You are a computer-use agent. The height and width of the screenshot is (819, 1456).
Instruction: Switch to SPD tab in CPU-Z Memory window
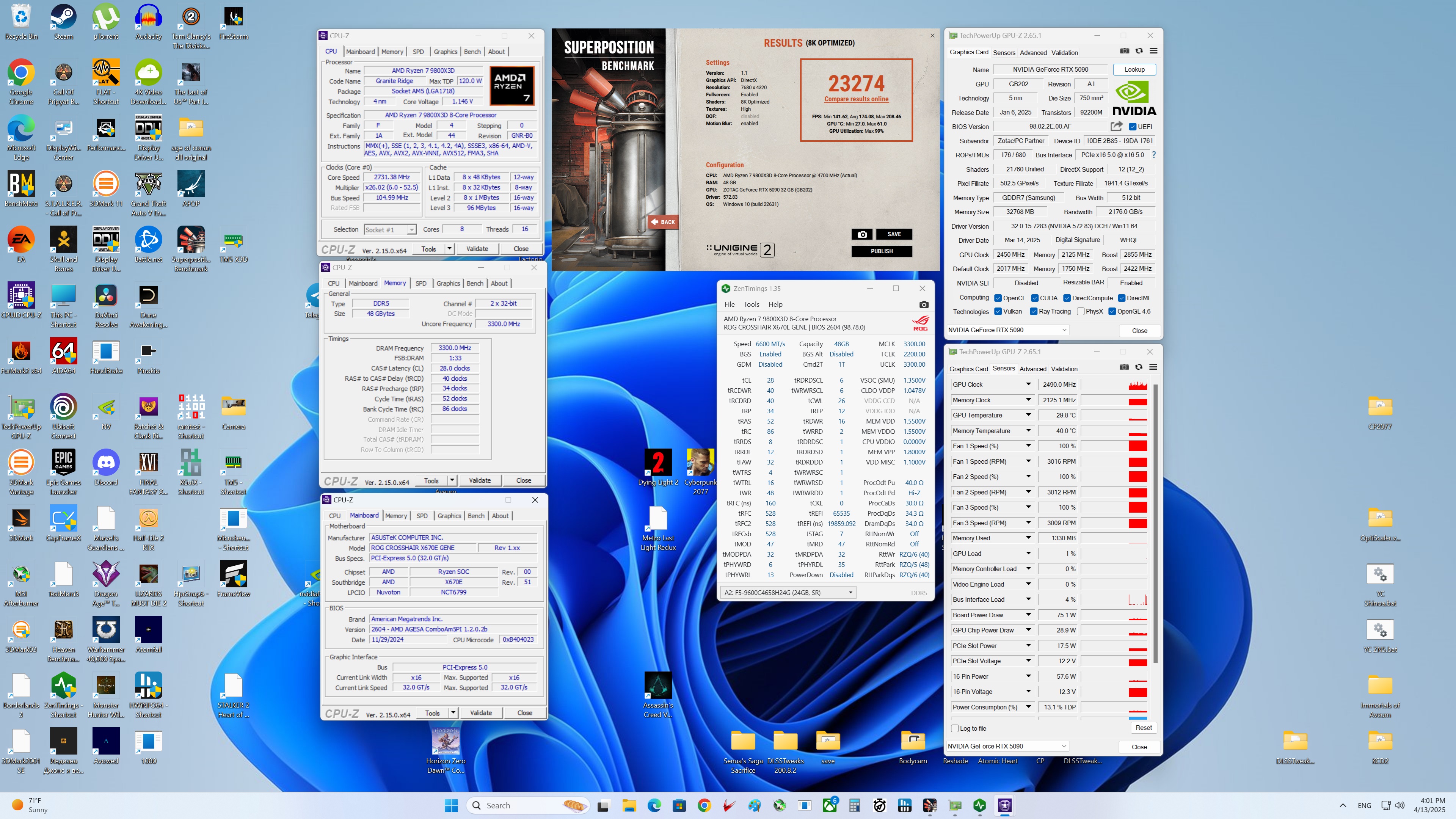pos(420,283)
